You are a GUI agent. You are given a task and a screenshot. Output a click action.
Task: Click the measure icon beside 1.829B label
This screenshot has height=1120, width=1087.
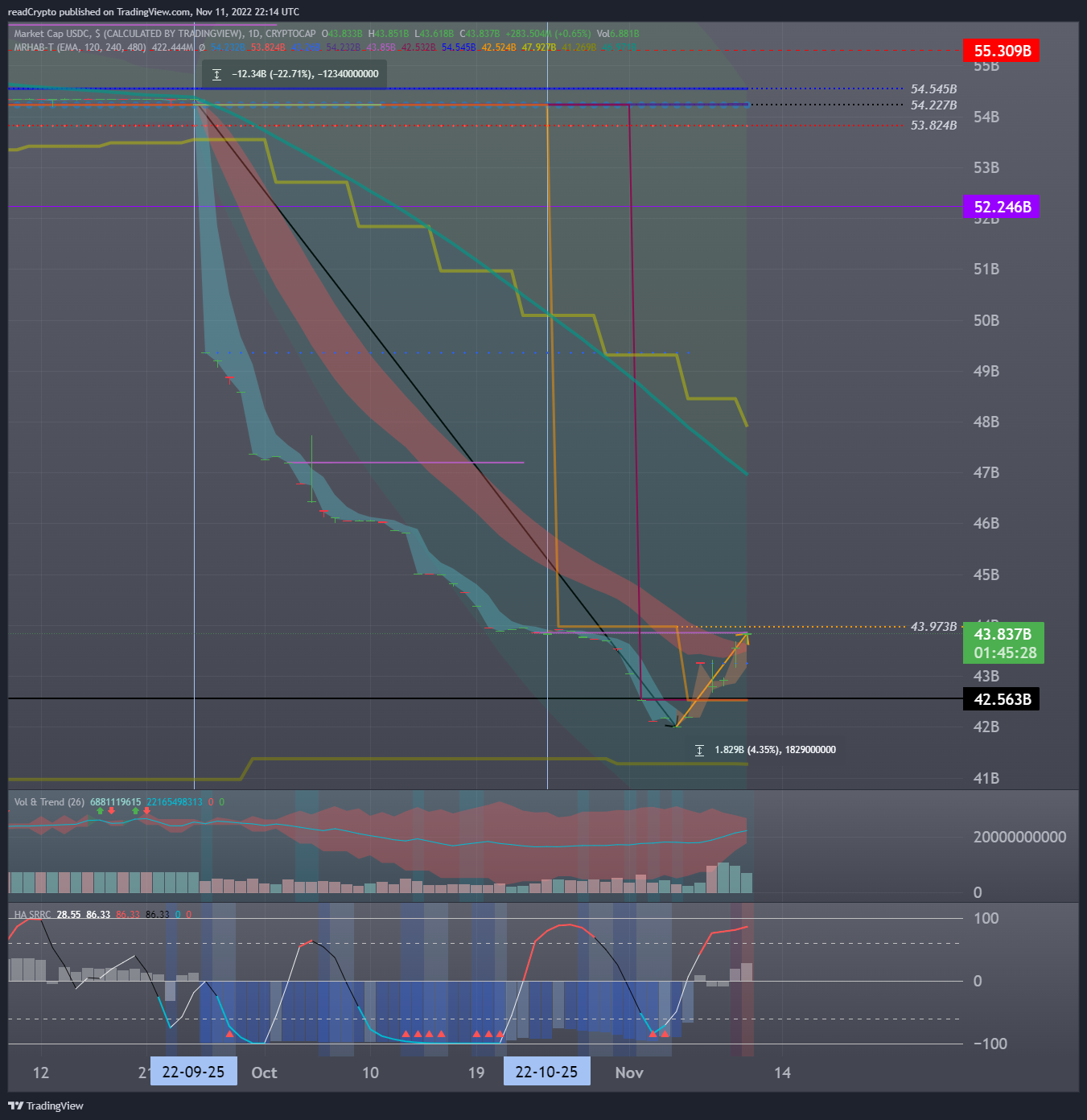coord(699,750)
